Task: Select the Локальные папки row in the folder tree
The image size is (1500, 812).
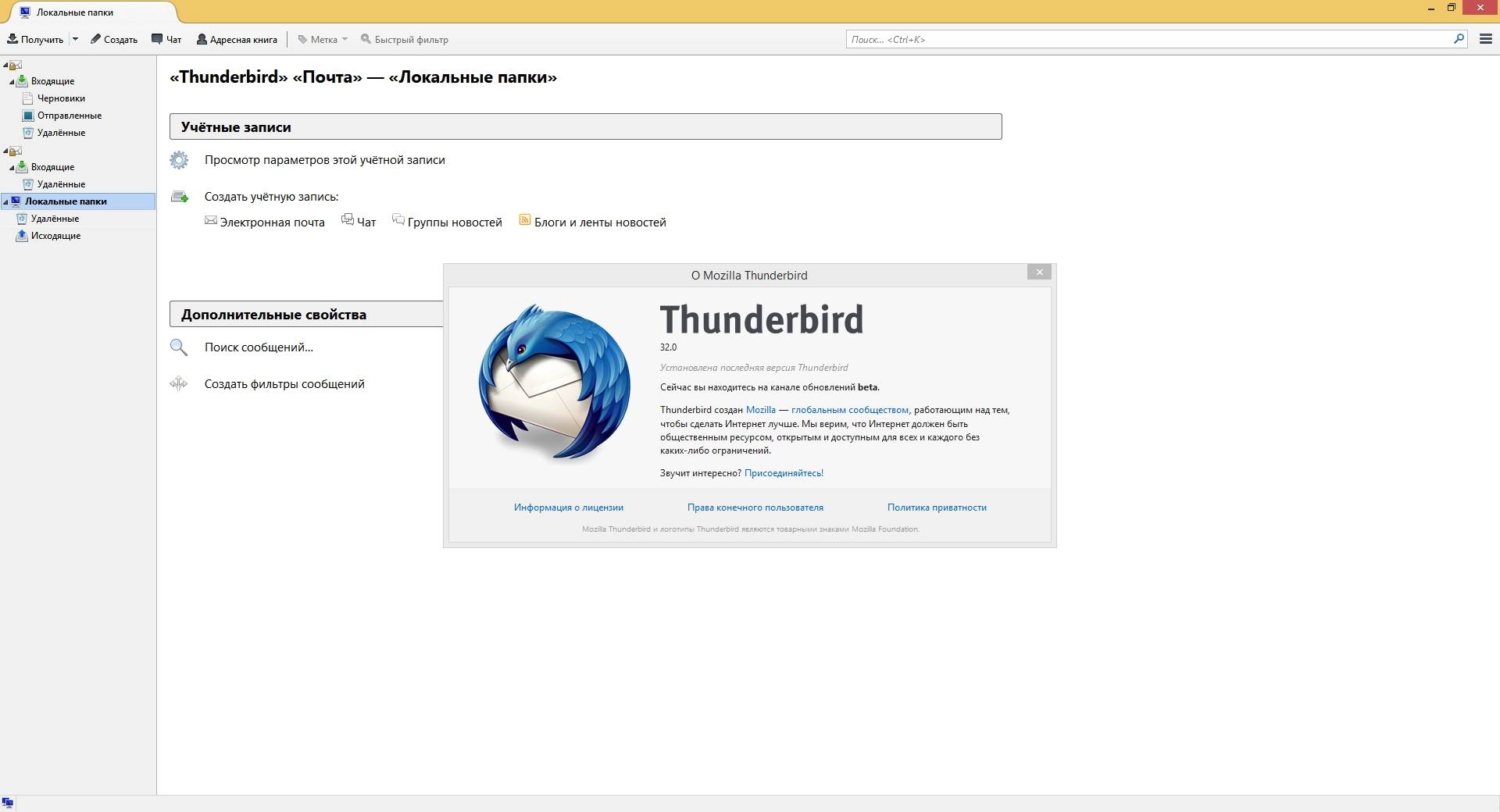Action: (78, 201)
